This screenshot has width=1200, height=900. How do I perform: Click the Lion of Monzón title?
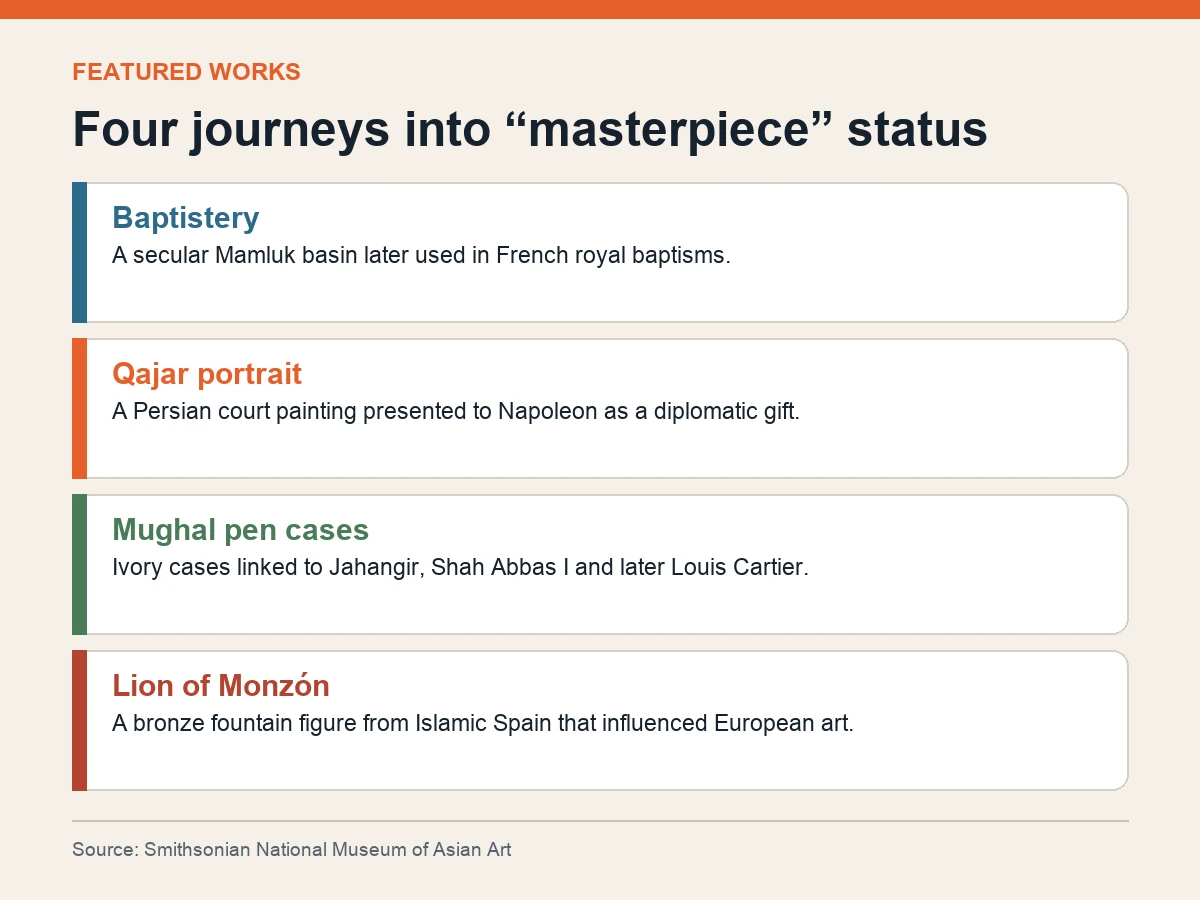point(221,686)
